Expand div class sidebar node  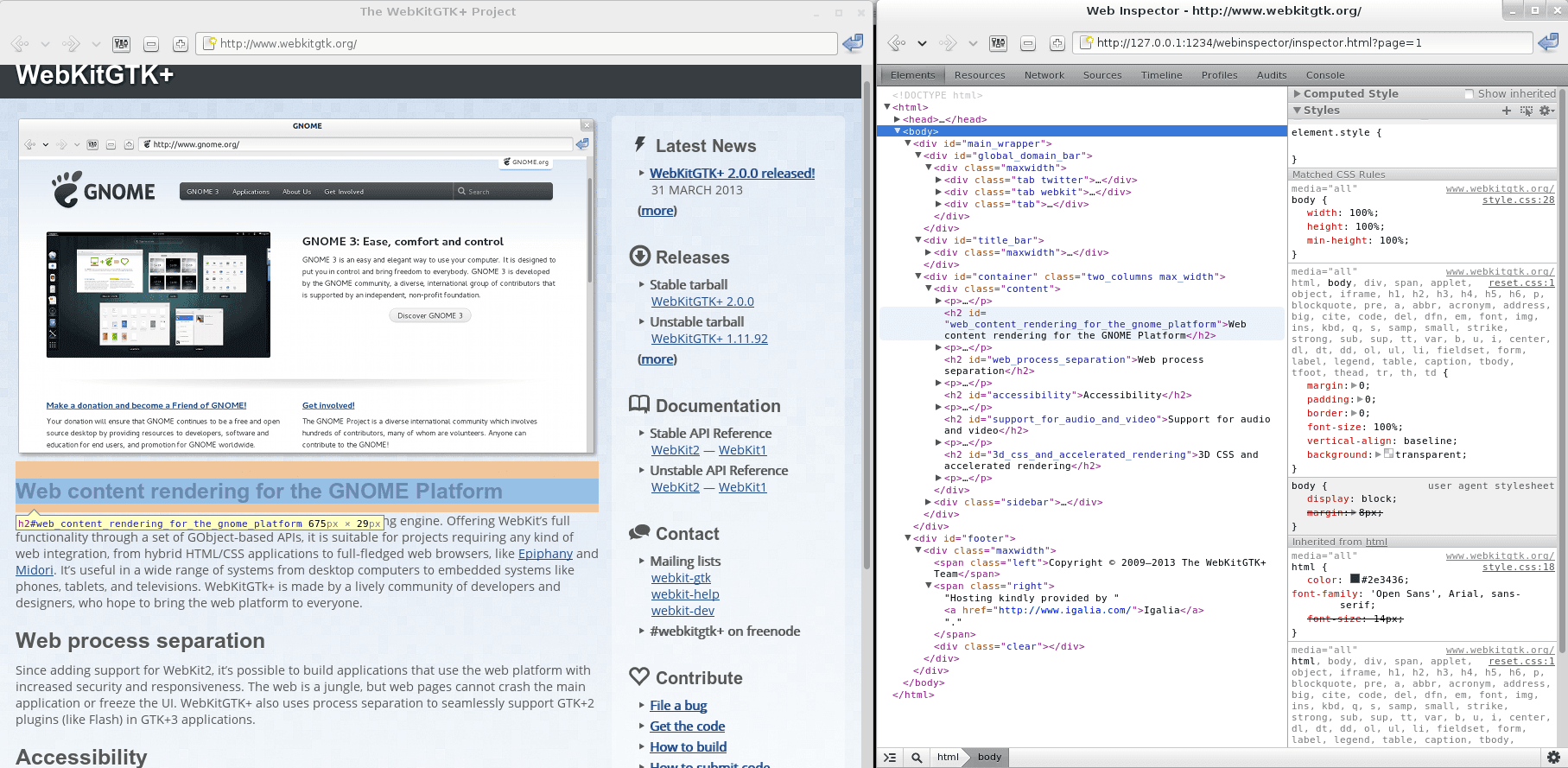coord(928,502)
